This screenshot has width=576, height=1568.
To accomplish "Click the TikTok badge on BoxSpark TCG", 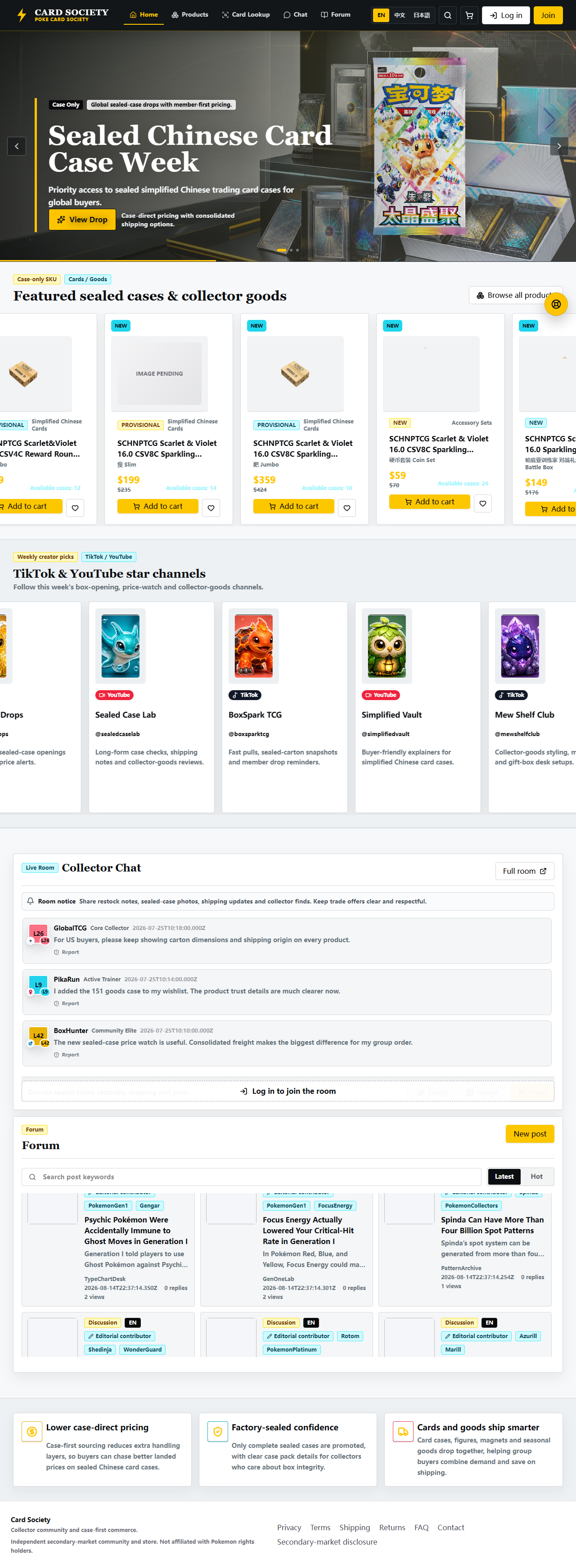I will (245, 695).
